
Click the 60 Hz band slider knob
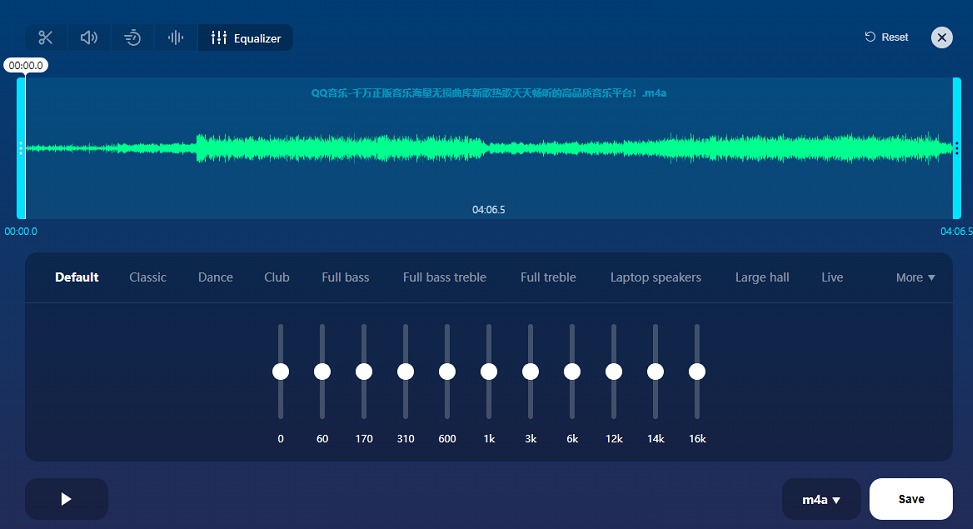322,371
